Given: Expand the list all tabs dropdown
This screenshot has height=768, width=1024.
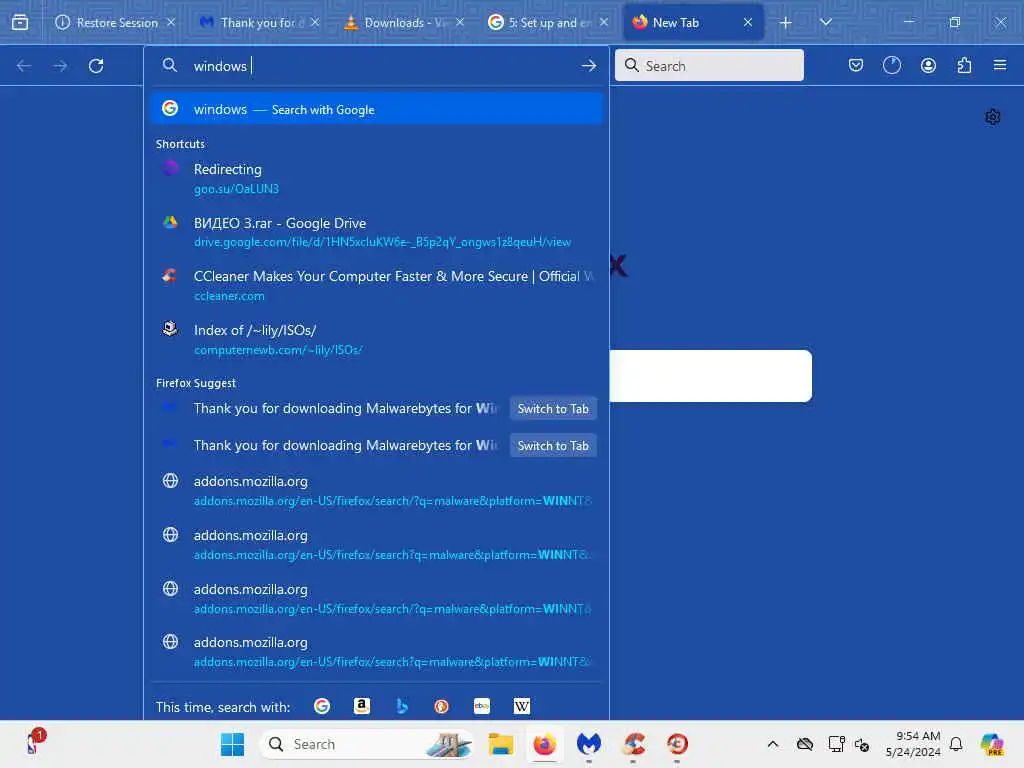Looking at the screenshot, I should click(825, 22).
